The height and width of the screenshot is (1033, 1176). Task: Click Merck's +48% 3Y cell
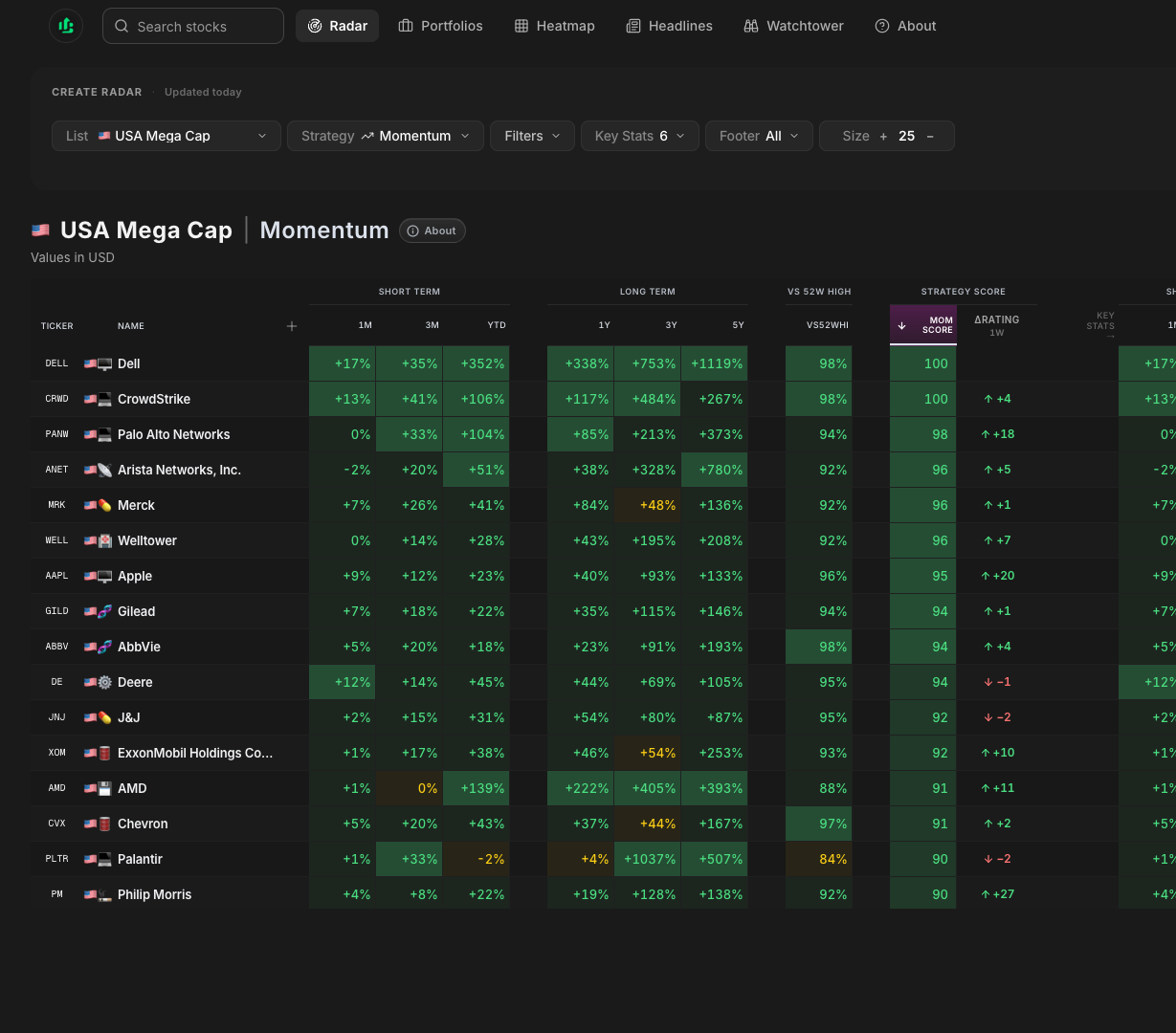click(648, 505)
